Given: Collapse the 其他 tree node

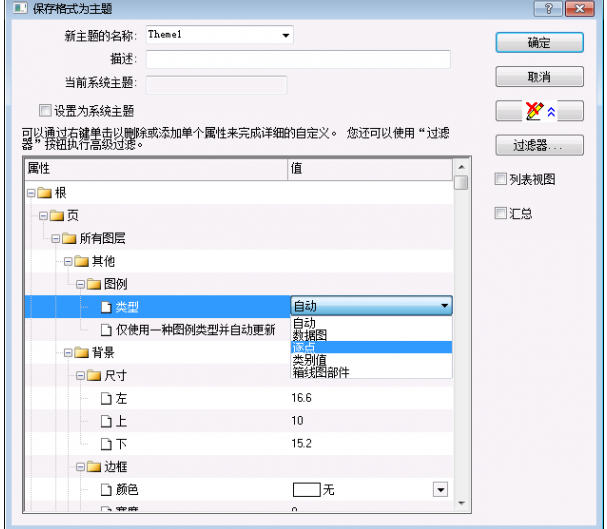Looking at the screenshot, I should (68, 262).
